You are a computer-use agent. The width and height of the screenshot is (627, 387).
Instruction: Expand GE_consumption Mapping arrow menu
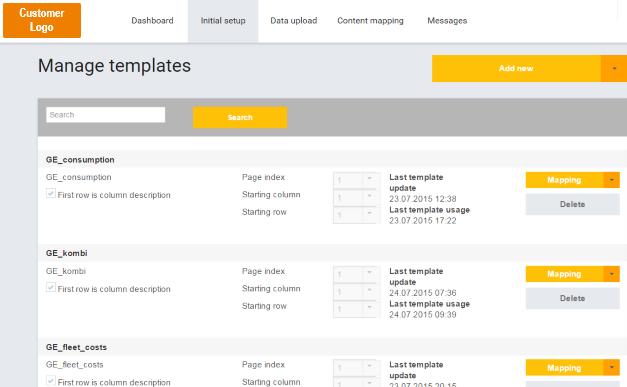[612, 180]
